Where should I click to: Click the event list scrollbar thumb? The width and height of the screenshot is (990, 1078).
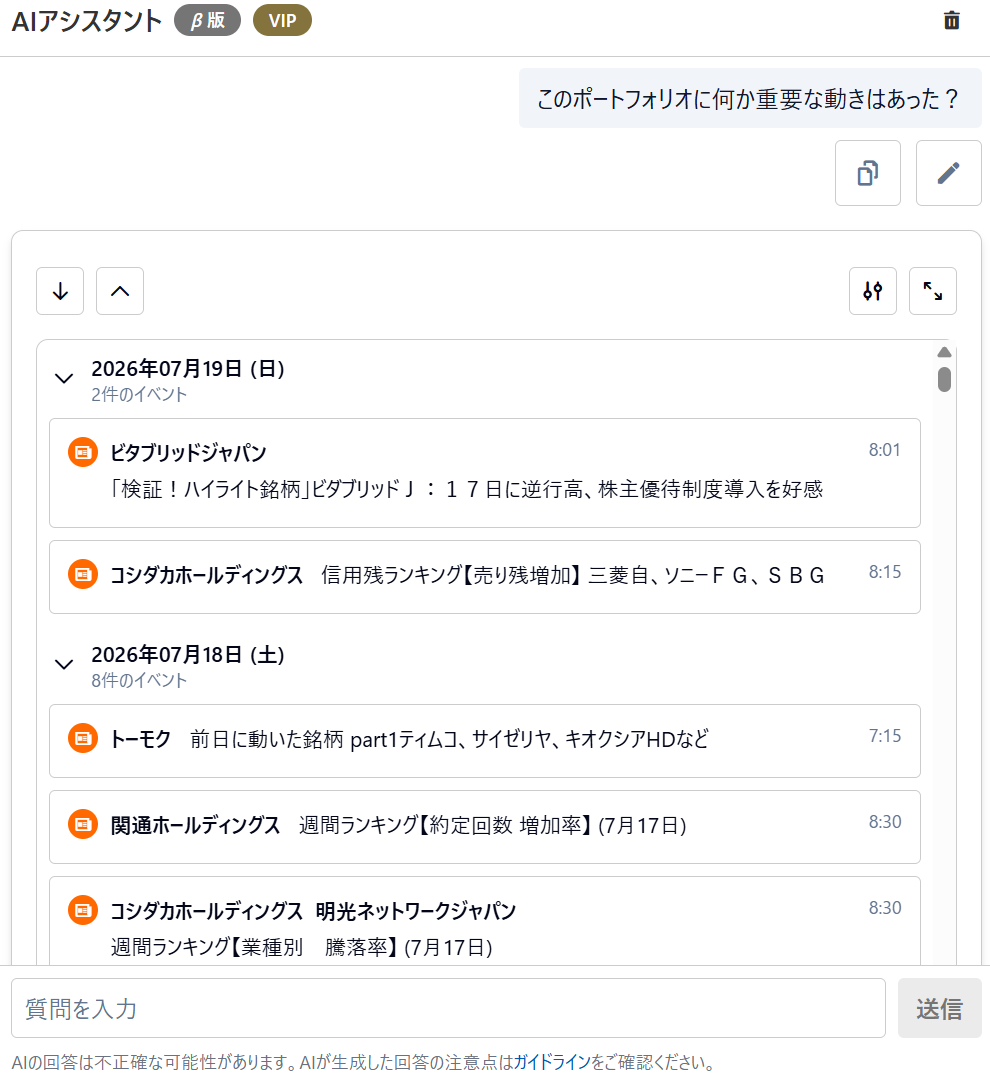(945, 380)
